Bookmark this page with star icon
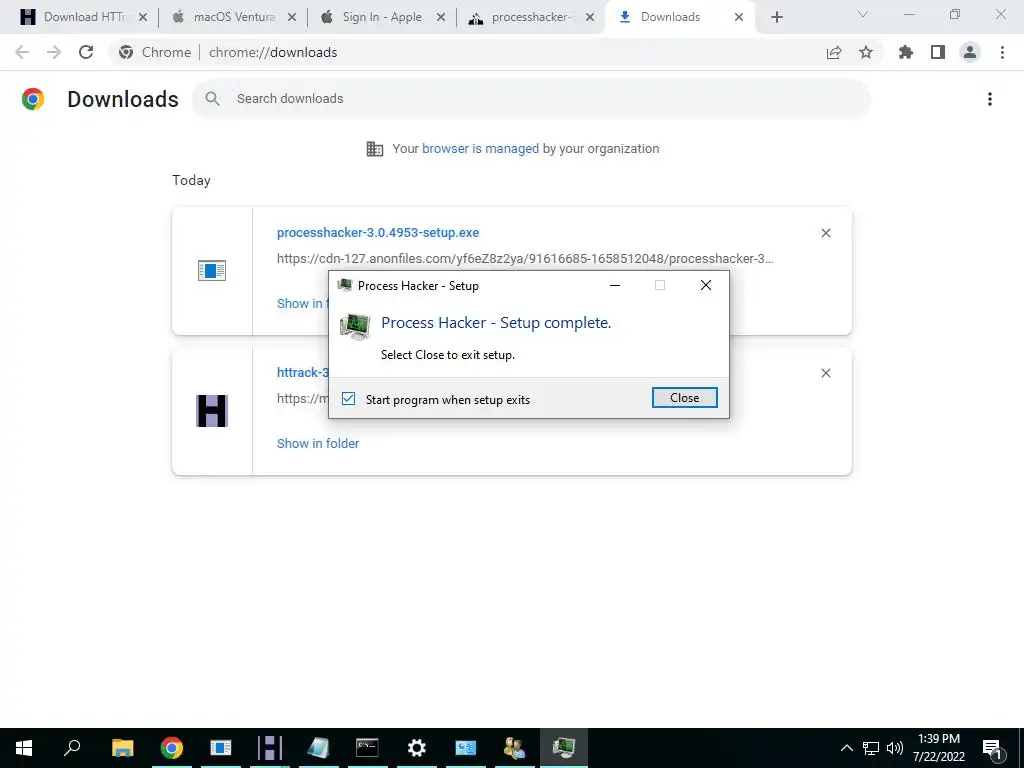This screenshot has width=1024, height=768. 866,52
